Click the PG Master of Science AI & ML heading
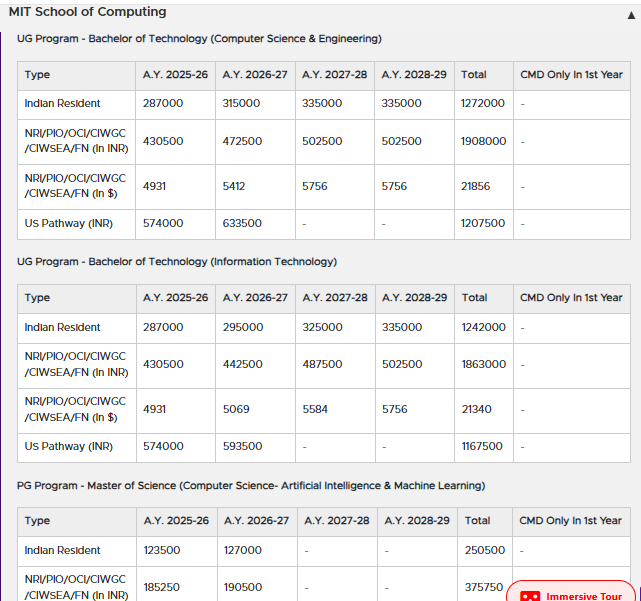 tap(251, 486)
